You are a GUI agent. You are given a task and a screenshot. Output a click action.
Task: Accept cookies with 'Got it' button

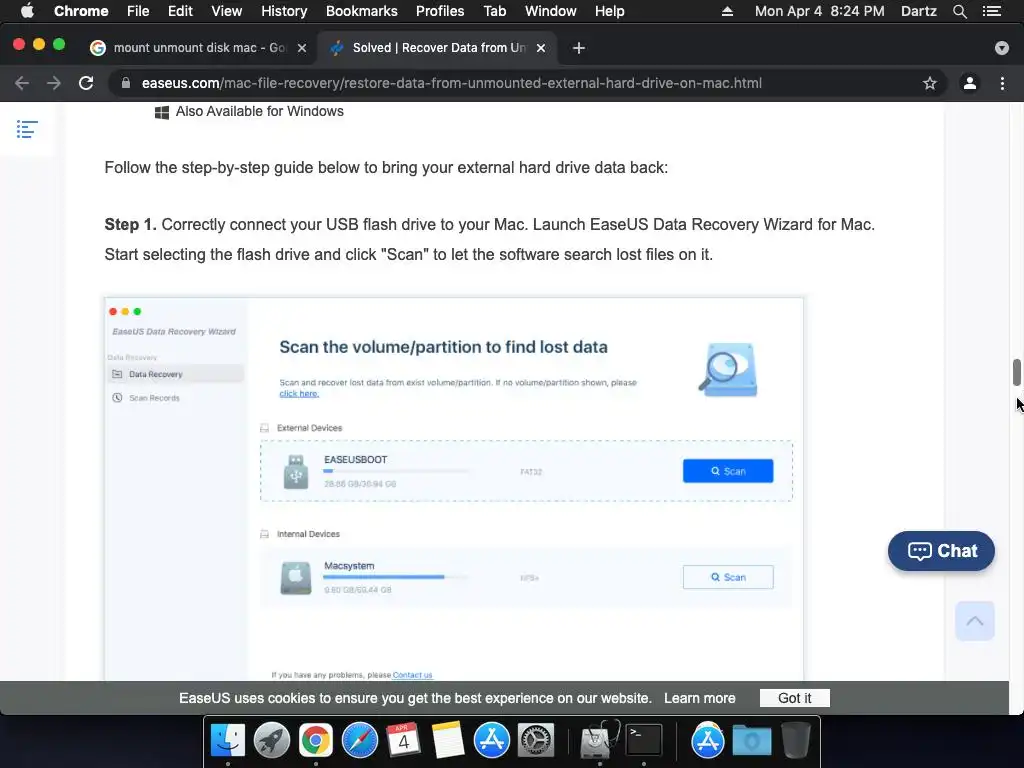795,698
